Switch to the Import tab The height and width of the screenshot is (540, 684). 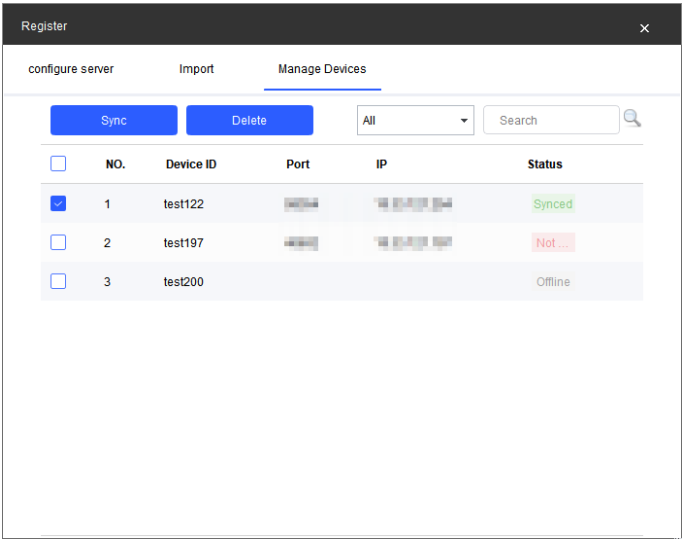tap(196, 69)
